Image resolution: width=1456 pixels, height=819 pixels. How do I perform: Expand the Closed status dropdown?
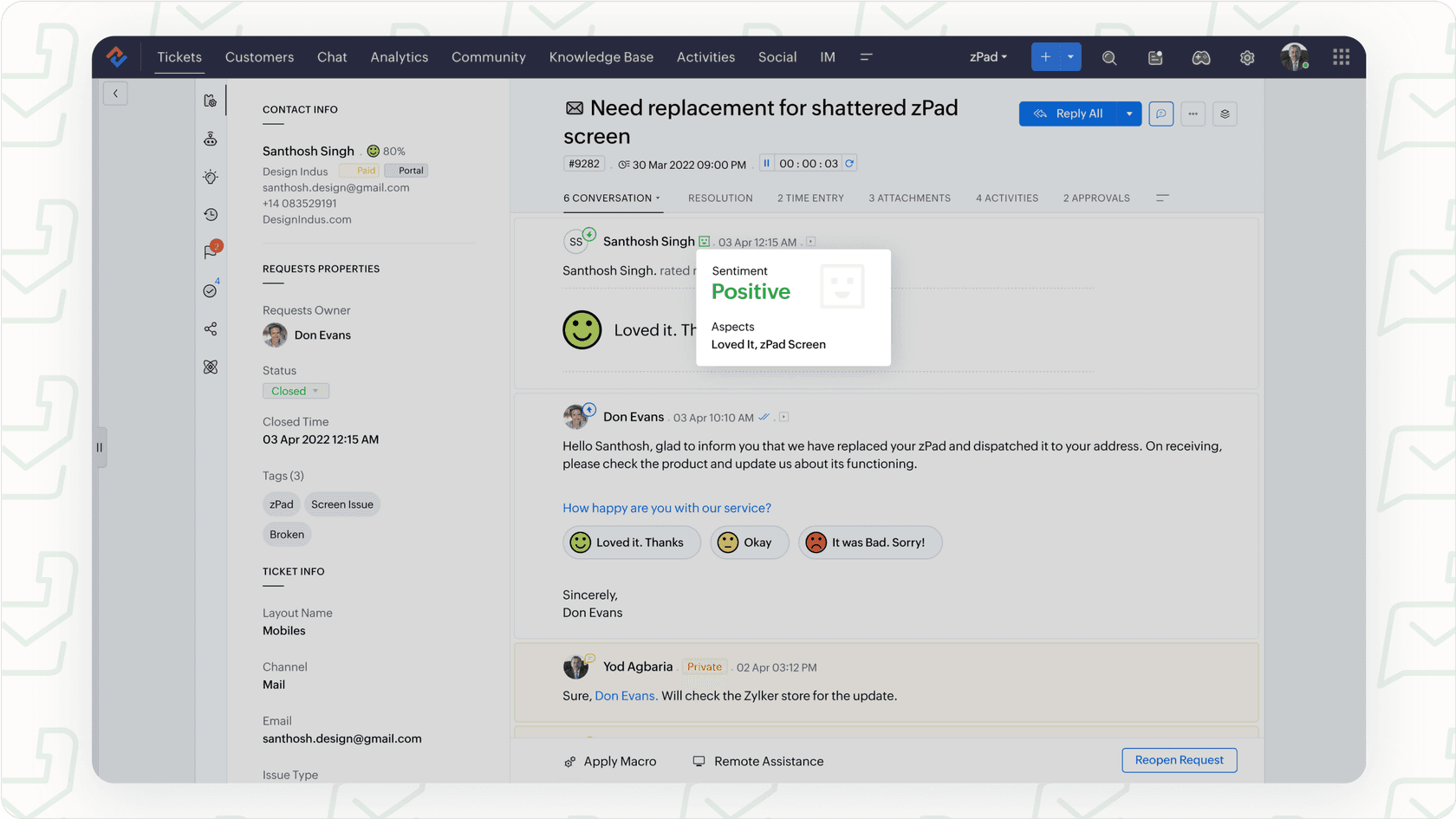coord(296,390)
